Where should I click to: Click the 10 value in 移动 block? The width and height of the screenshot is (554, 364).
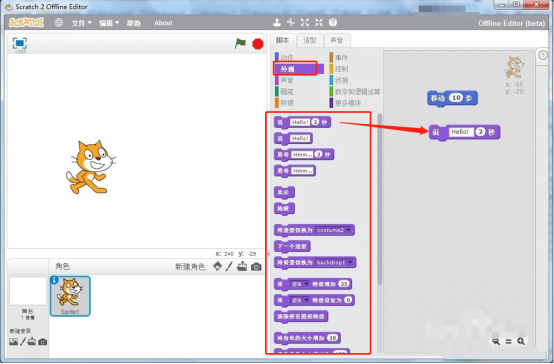456,98
